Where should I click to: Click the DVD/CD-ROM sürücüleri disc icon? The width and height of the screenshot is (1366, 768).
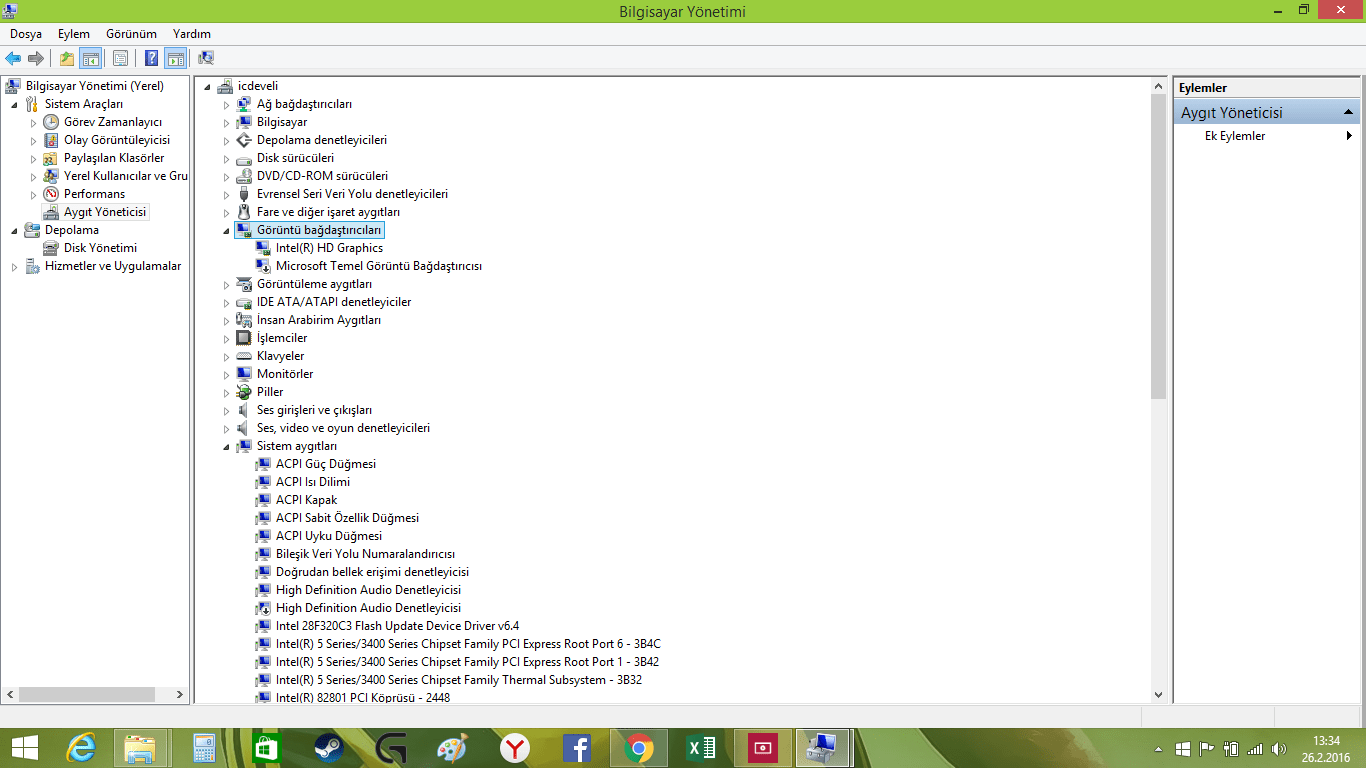(244, 176)
